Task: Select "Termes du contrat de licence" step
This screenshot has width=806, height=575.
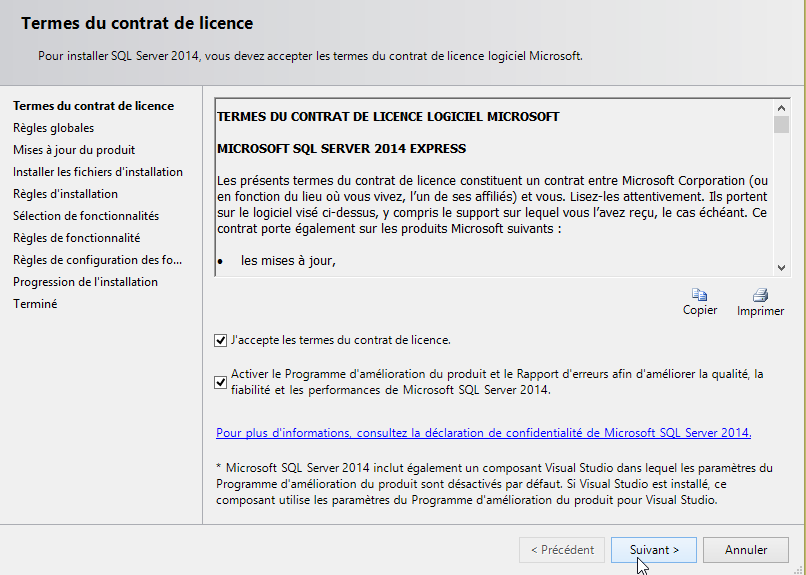Action: (x=93, y=106)
